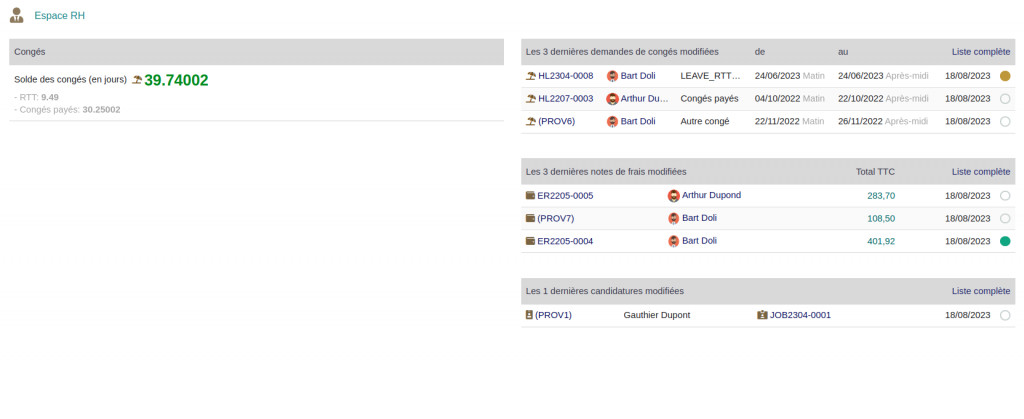Screen dimensions: 1024x419
Task: Open job position JOB2304-0001
Action: 800,315
